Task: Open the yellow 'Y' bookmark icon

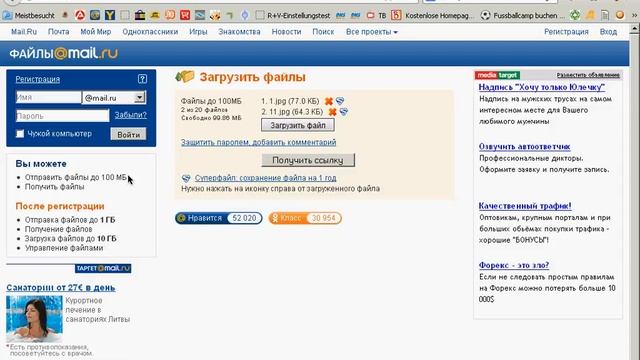Action: click(x=109, y=16)
